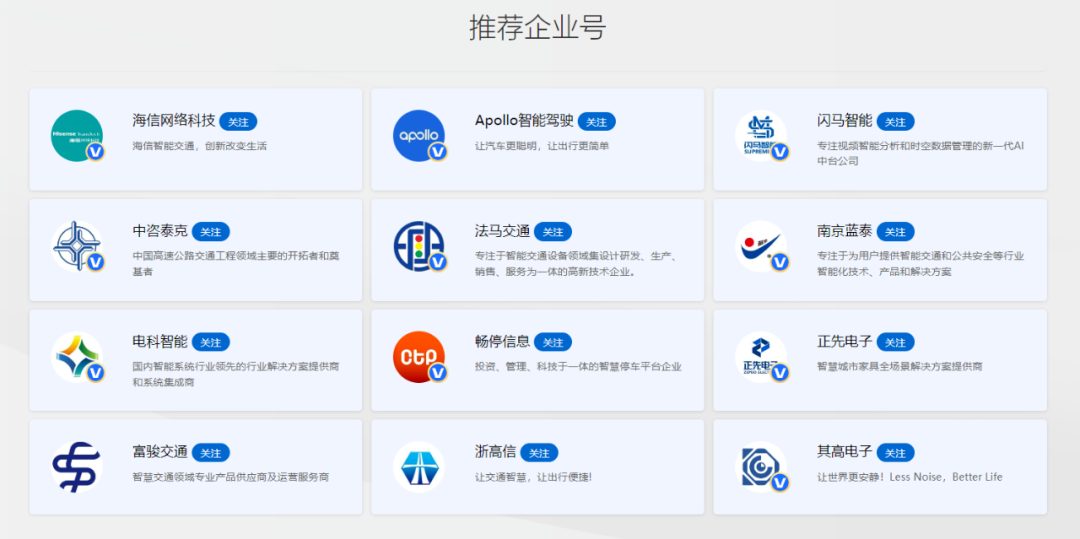The width and height of the screenshot is (1080, 539).
Task: Click 关注 next to 南京蓝泰
Action: (895, 232)
